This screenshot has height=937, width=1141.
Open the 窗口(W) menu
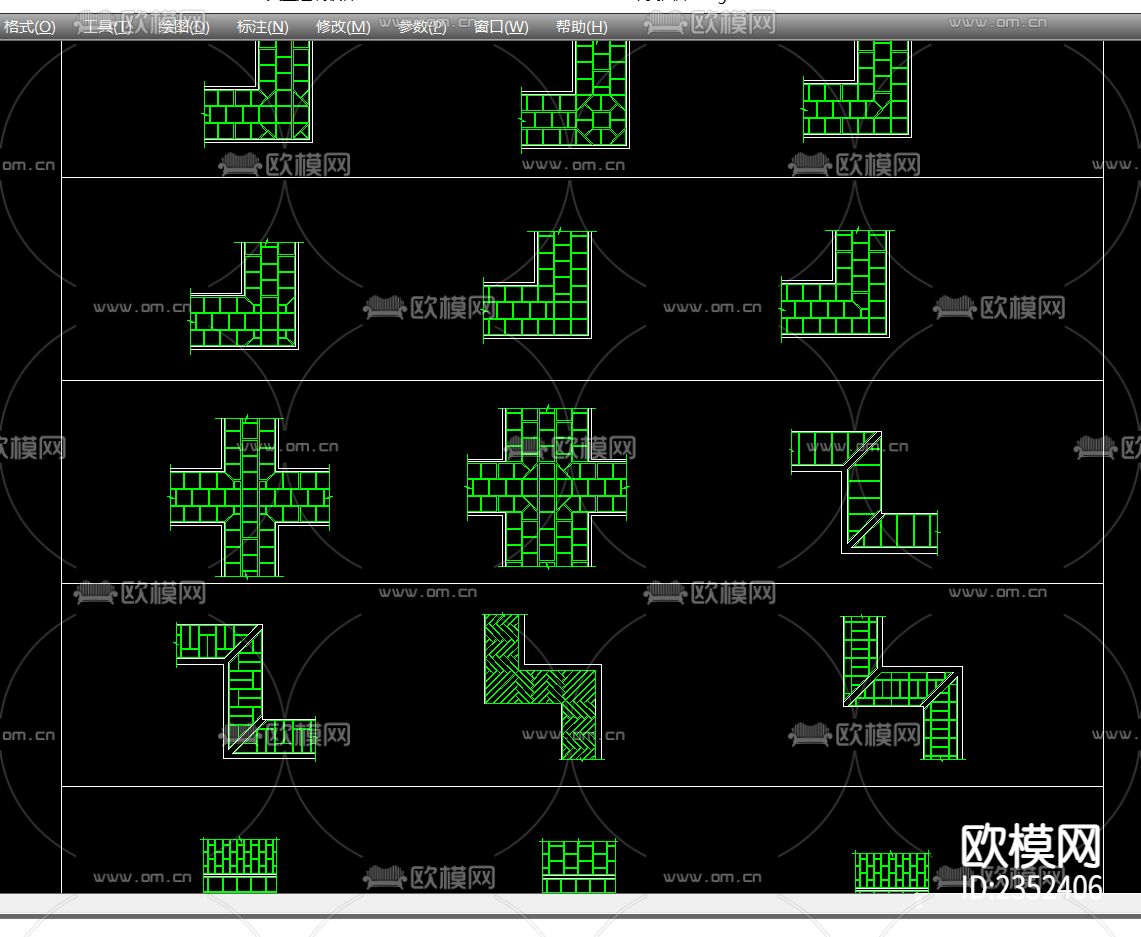click(x=501, y=27)
